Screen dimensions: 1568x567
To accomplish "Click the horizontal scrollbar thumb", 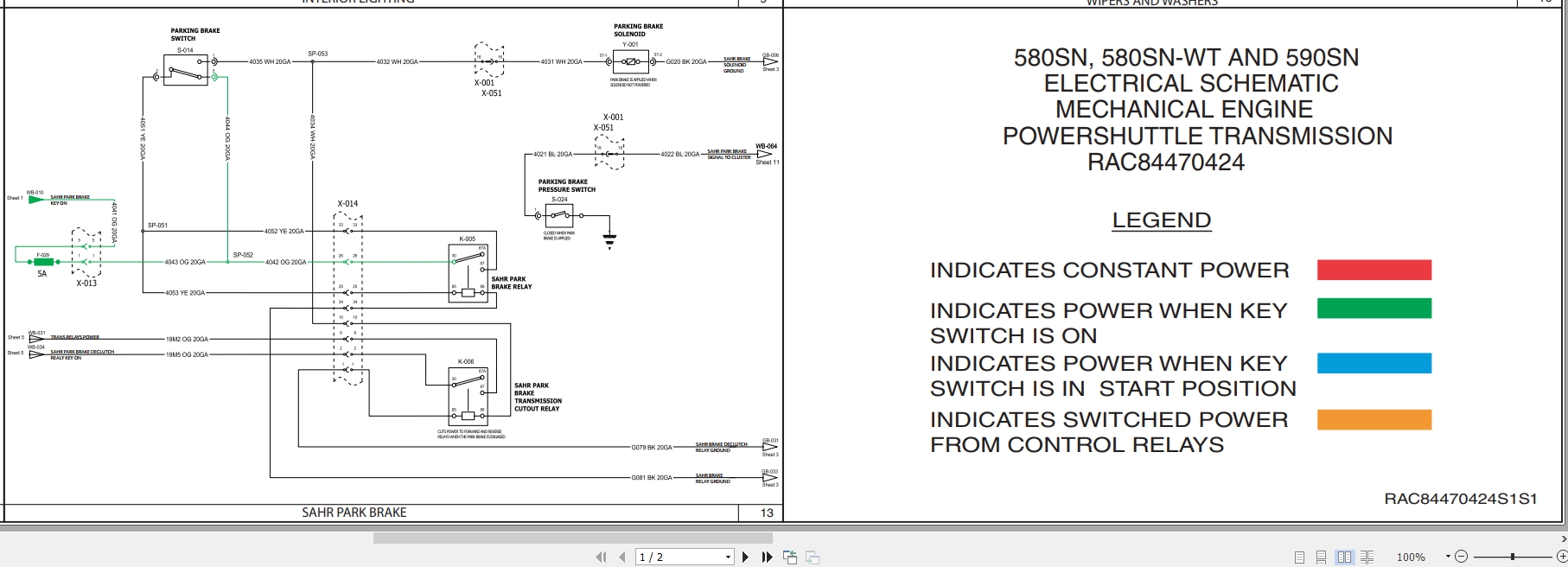I will (572, 538).
